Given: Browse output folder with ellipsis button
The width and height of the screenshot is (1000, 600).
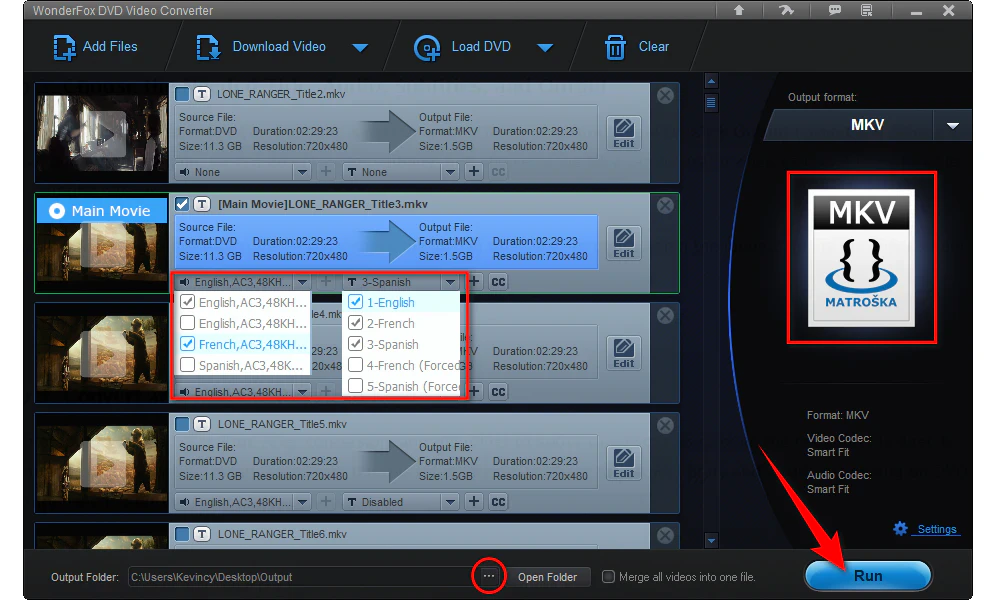Looking at the screenshot, I should [x=489, y=576].
